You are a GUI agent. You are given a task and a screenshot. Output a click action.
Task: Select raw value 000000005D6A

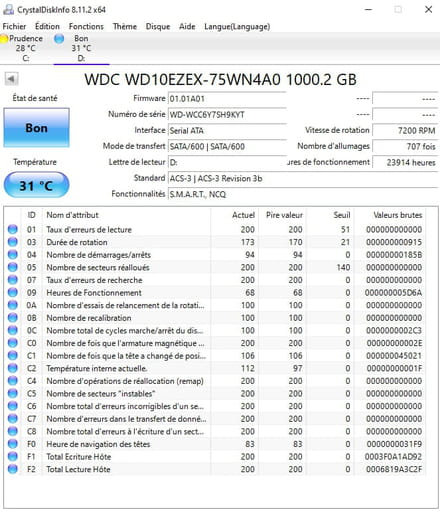point(393,293)
